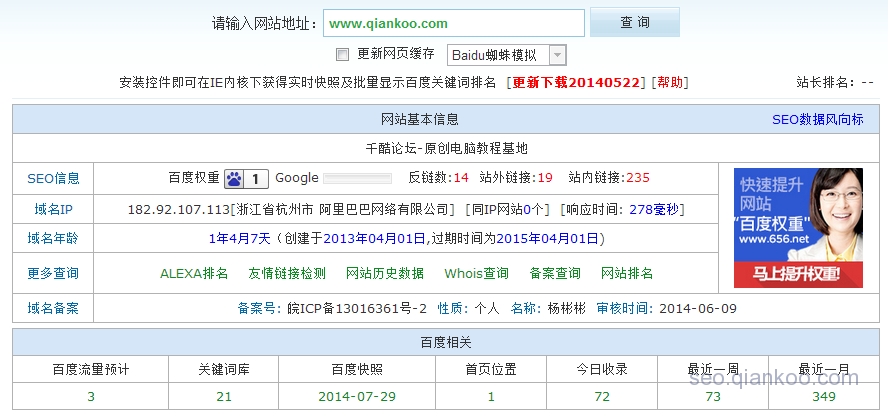Click the 审核时间 date 2014-06-09
This screenshot has height=414, width=888.
698,309
